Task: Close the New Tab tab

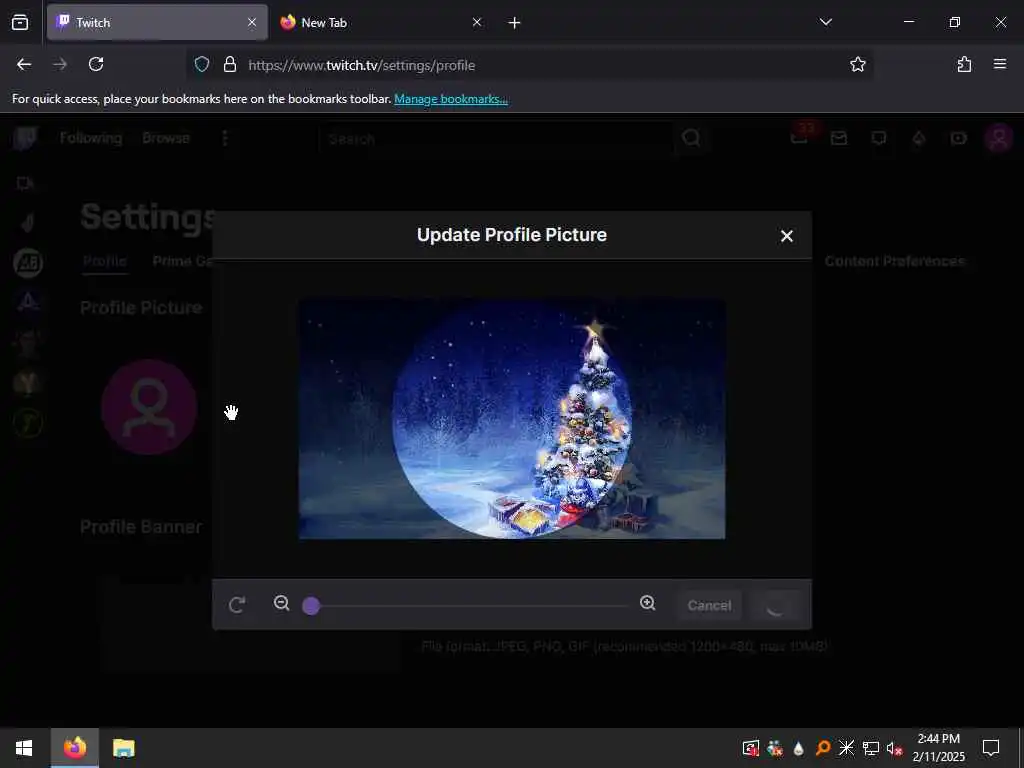Action: pos(477,22)
